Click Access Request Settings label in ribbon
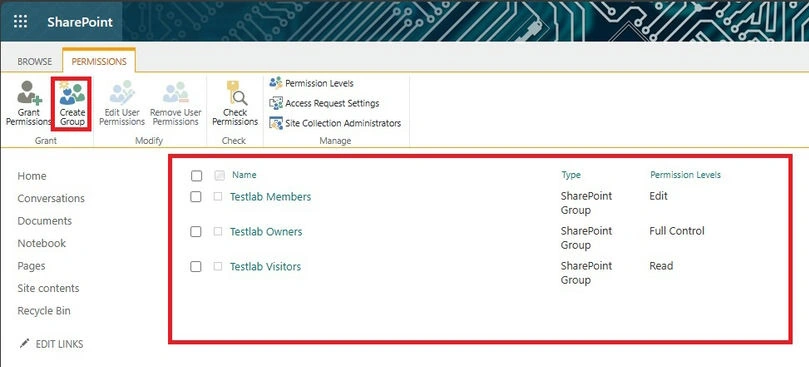Image resolution: width=809 pixels, height=367 pixels. [x=332, y=103]
